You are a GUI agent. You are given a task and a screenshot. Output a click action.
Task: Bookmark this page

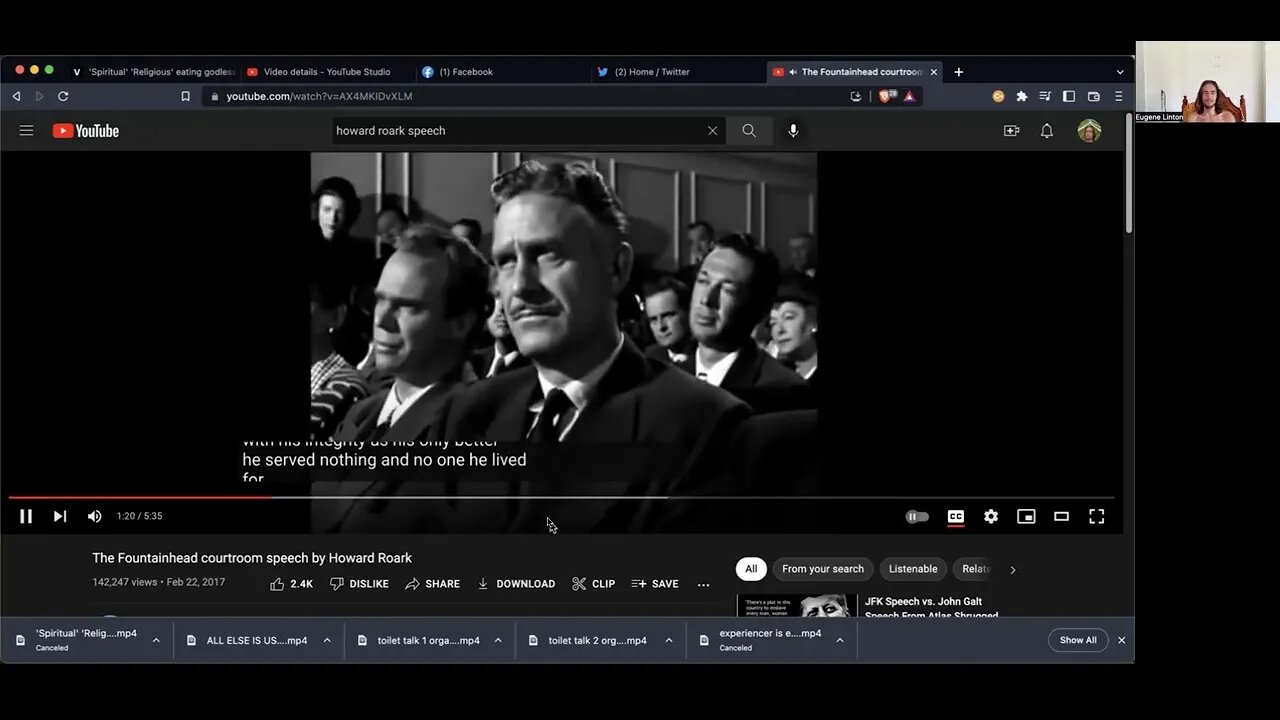point(185,96)
